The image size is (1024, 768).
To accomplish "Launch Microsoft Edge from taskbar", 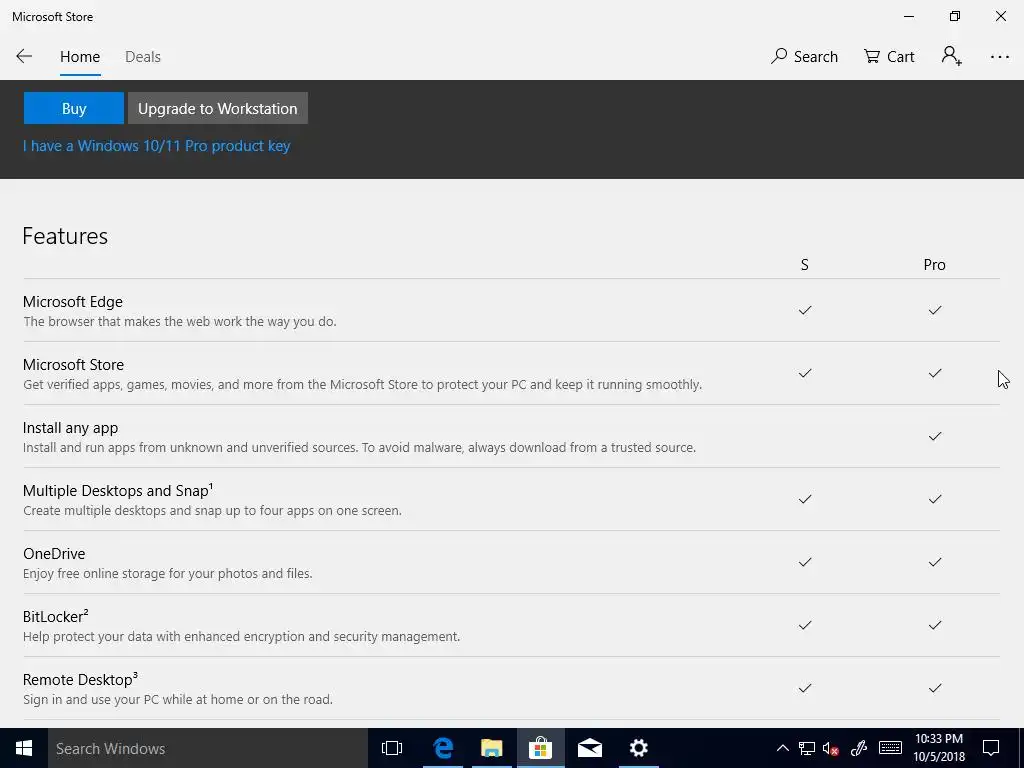I will coord(443,748).
